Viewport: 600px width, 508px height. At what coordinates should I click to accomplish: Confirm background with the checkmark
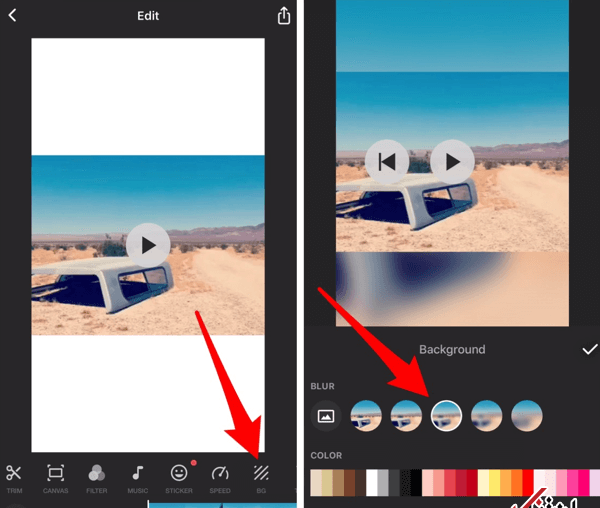coord(589,349)
